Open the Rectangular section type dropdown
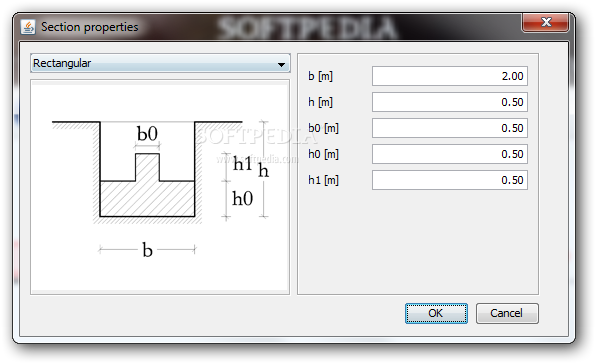Screen dimensions: 596x364 pyautogui.click(x=160, y=63)
